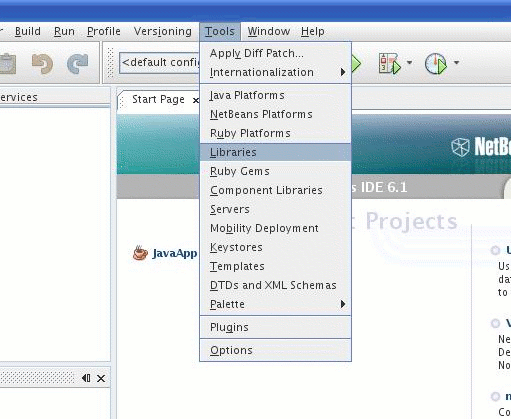Click the JavaApp coffee cup icon
The height and width of the screenshot is (419, 511).
(140, 253)
